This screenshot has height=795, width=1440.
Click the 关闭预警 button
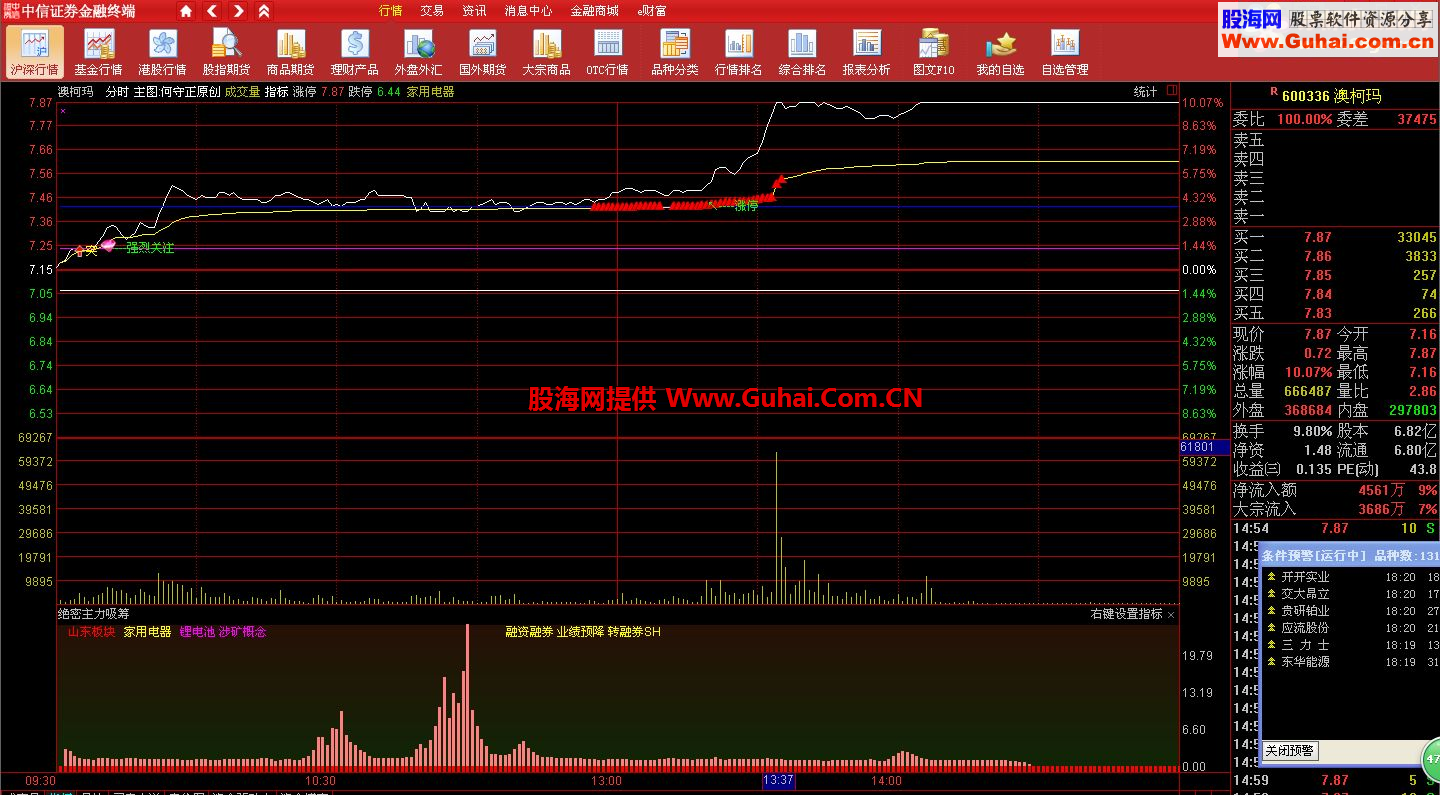point(1289,751)
